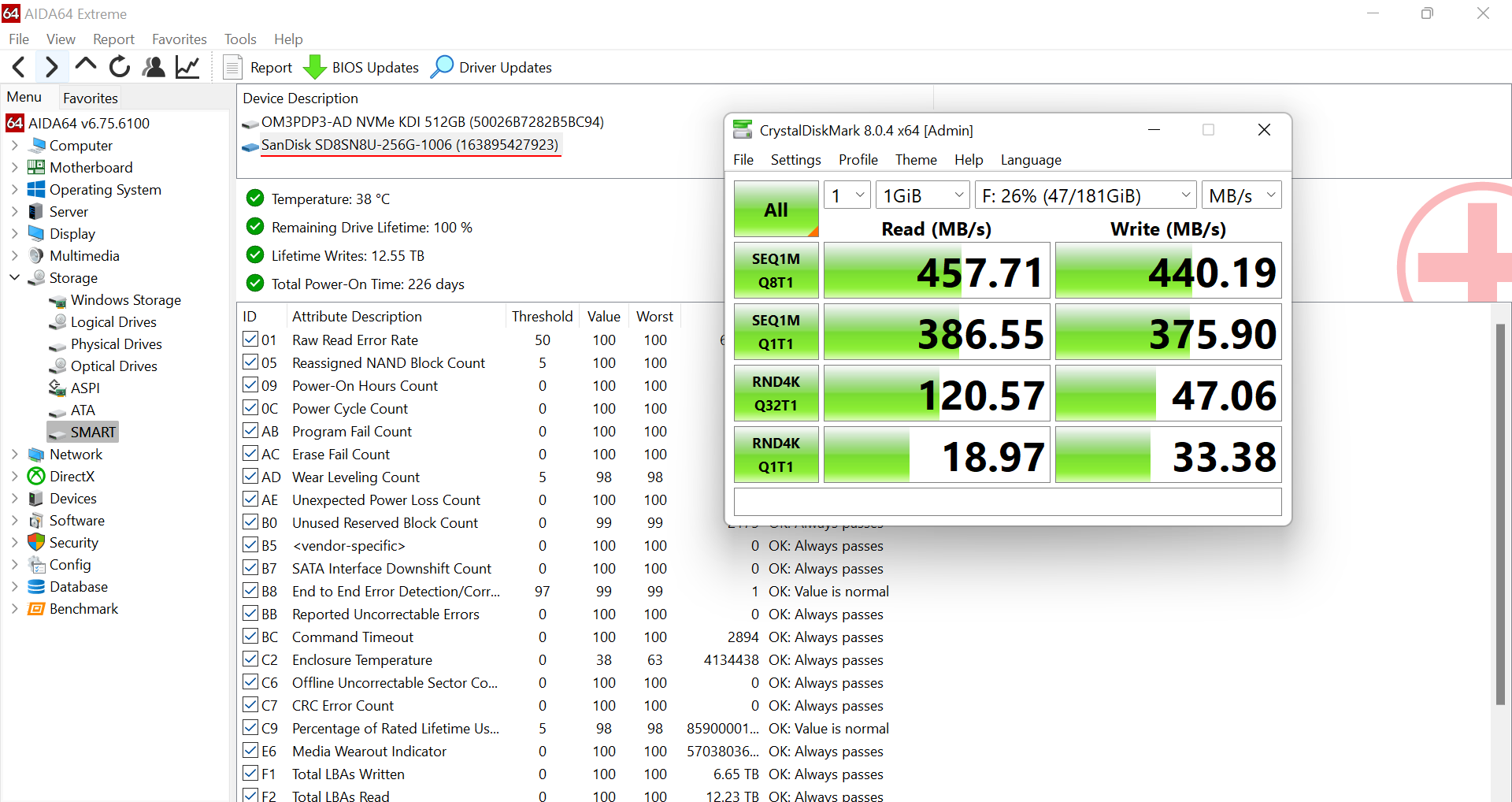Expand the Software tree node

click(14, 521)
